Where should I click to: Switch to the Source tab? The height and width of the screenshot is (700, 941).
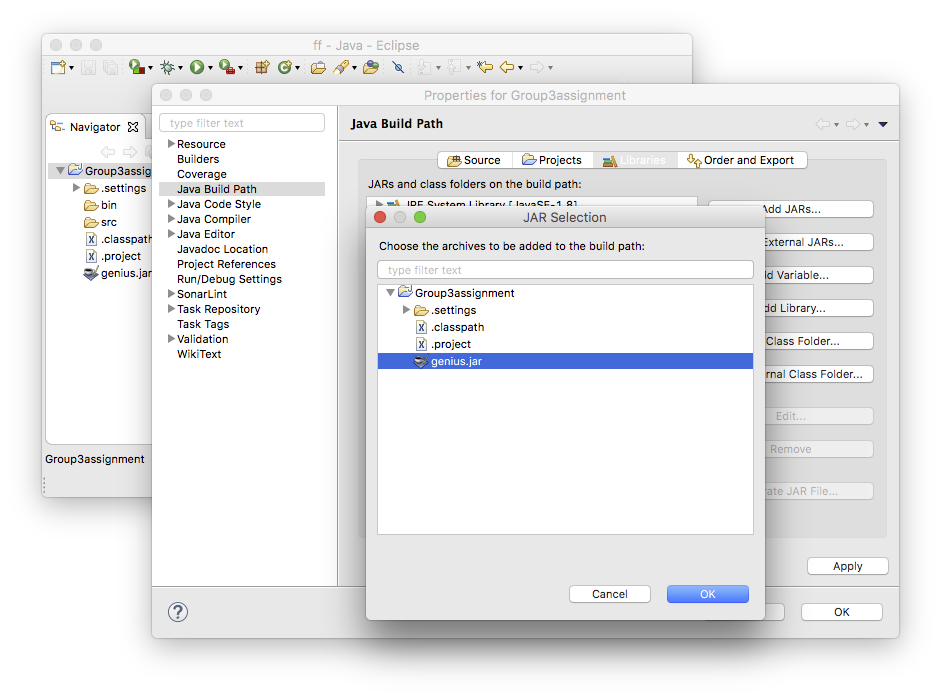tap(475, 160)
